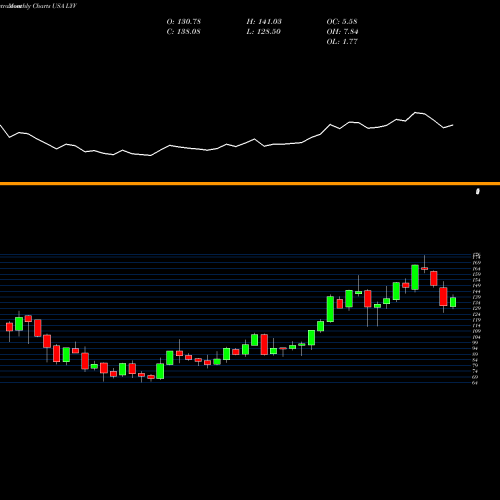Click the 104 price axis label
The image size is (500, 500).
(477, 337)
